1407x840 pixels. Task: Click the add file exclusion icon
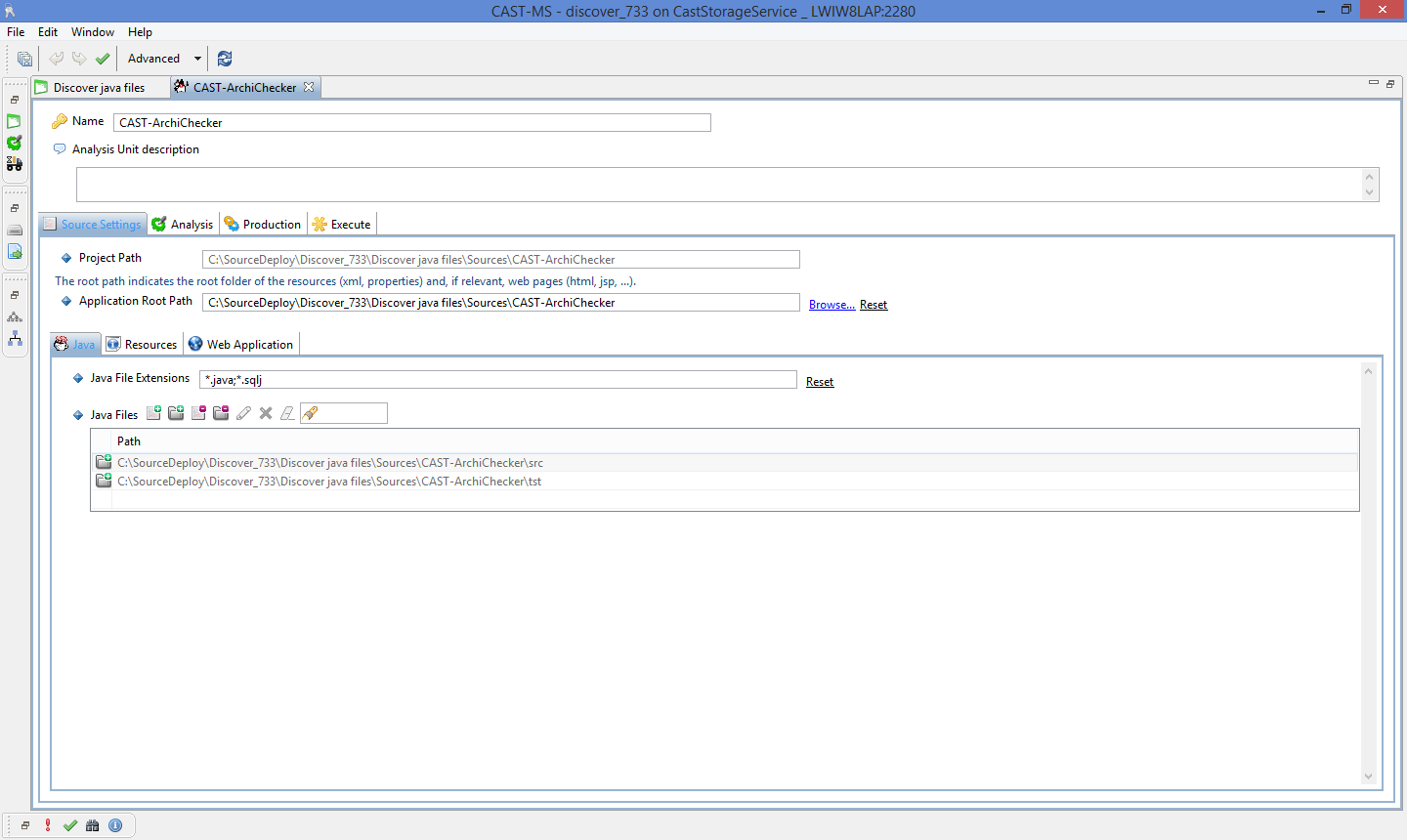click(x=198, y=413)
